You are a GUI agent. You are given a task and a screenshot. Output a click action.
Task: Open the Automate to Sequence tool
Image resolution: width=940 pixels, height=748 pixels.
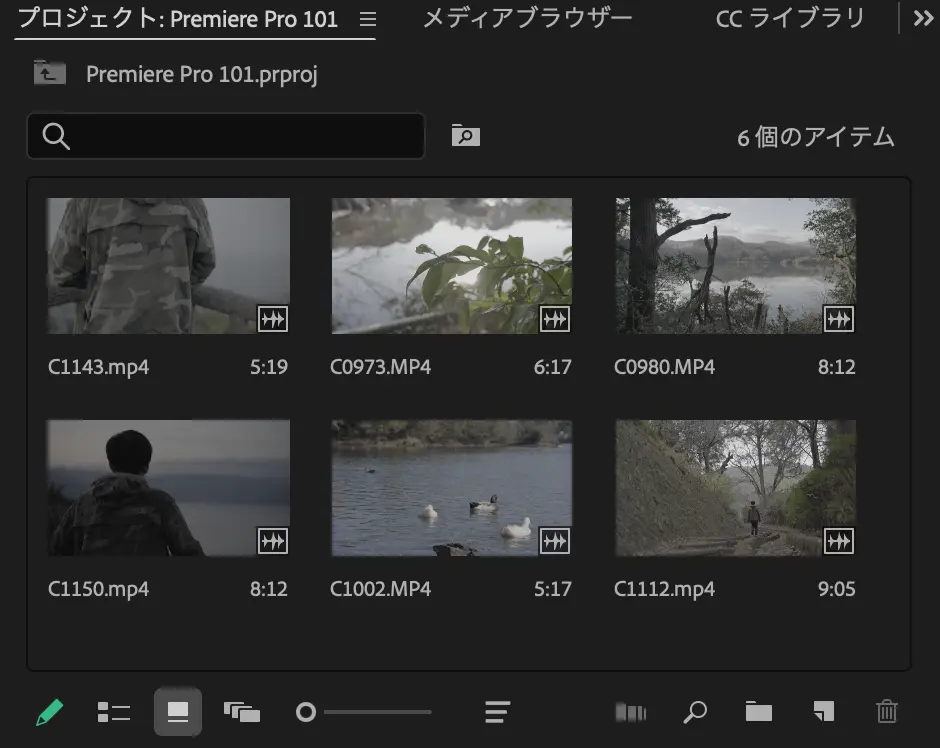pos(631,712)
